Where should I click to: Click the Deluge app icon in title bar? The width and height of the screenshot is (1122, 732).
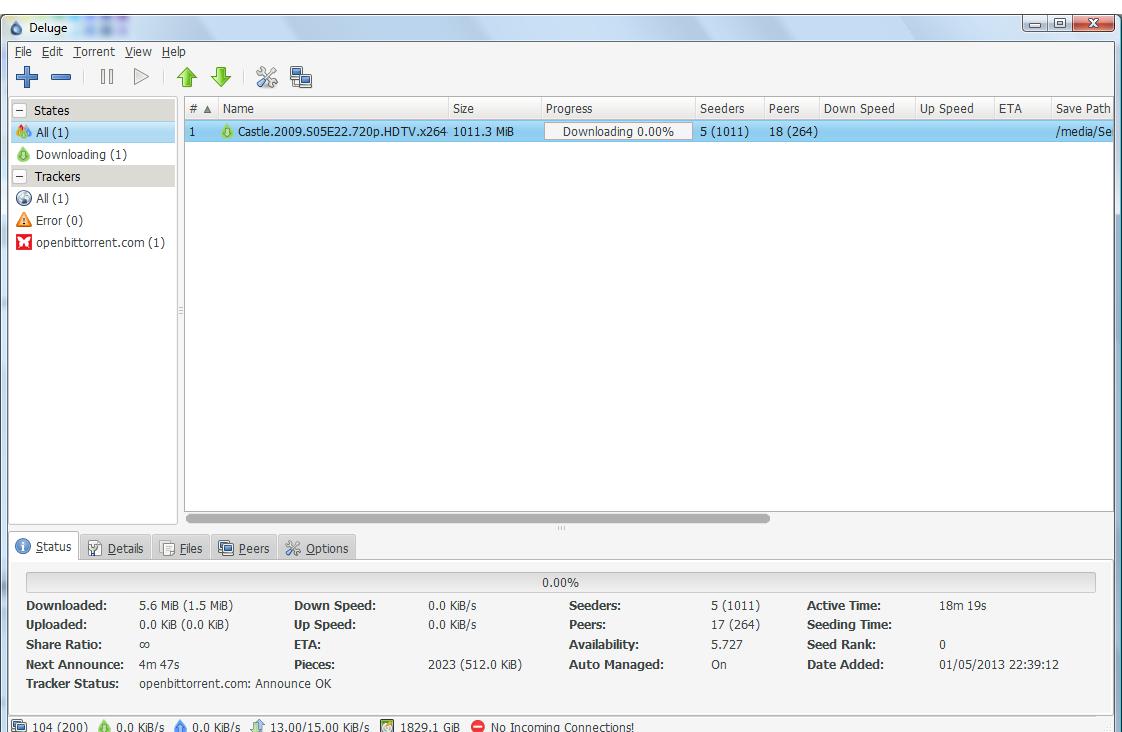[x=16, y=28]
